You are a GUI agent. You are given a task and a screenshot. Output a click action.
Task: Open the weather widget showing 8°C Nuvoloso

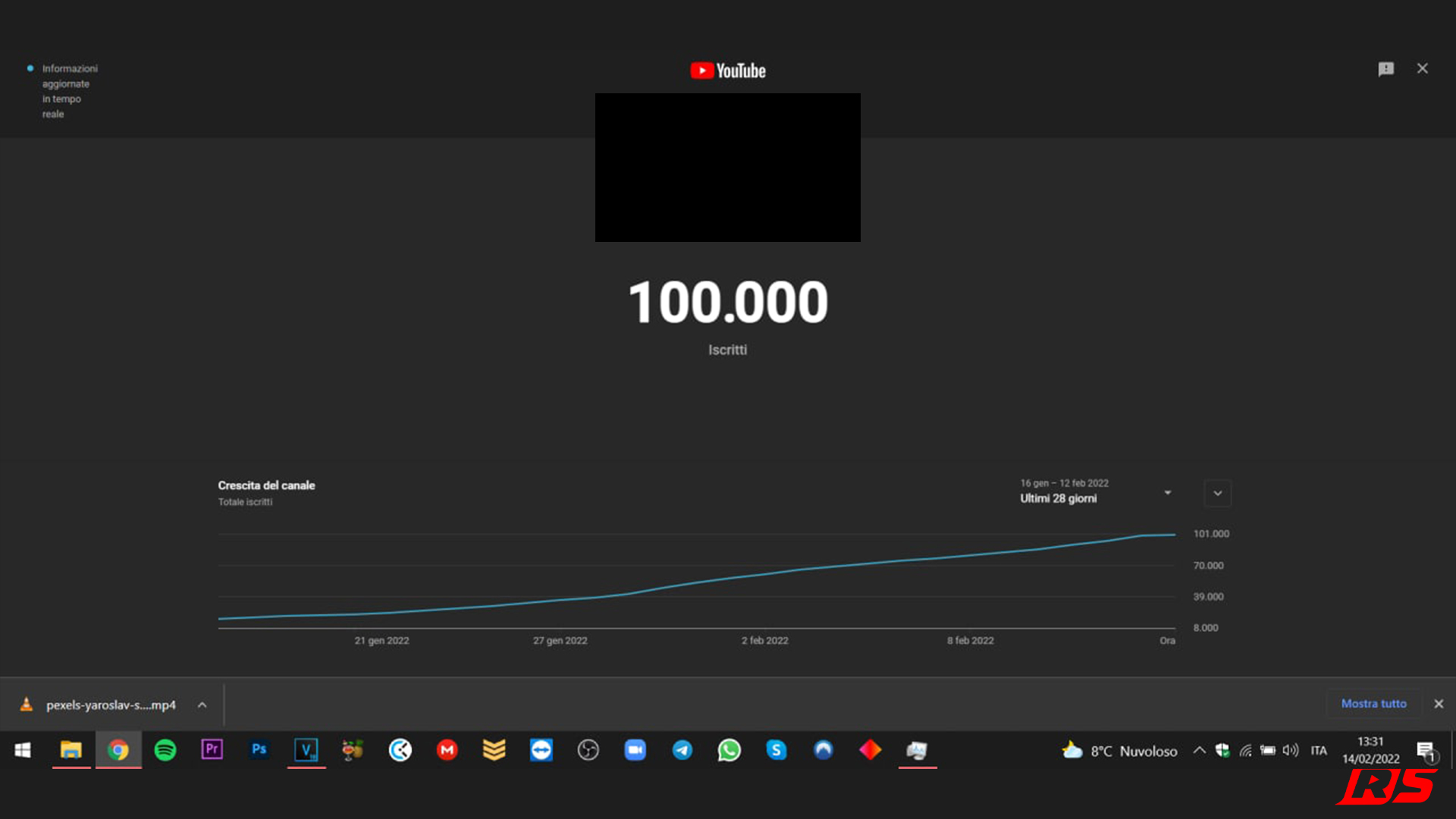click(1119, 751)
